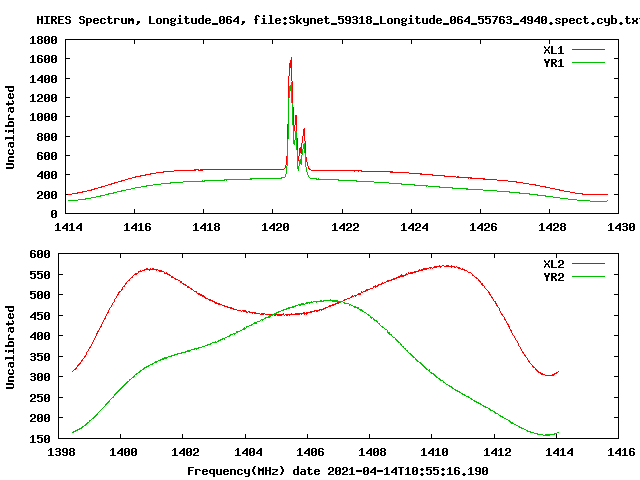This screenshot has height=480, width=640.
Task: Click the XL1 red peak near 1600
Action: pyautogui.click(x=291, y=59)
